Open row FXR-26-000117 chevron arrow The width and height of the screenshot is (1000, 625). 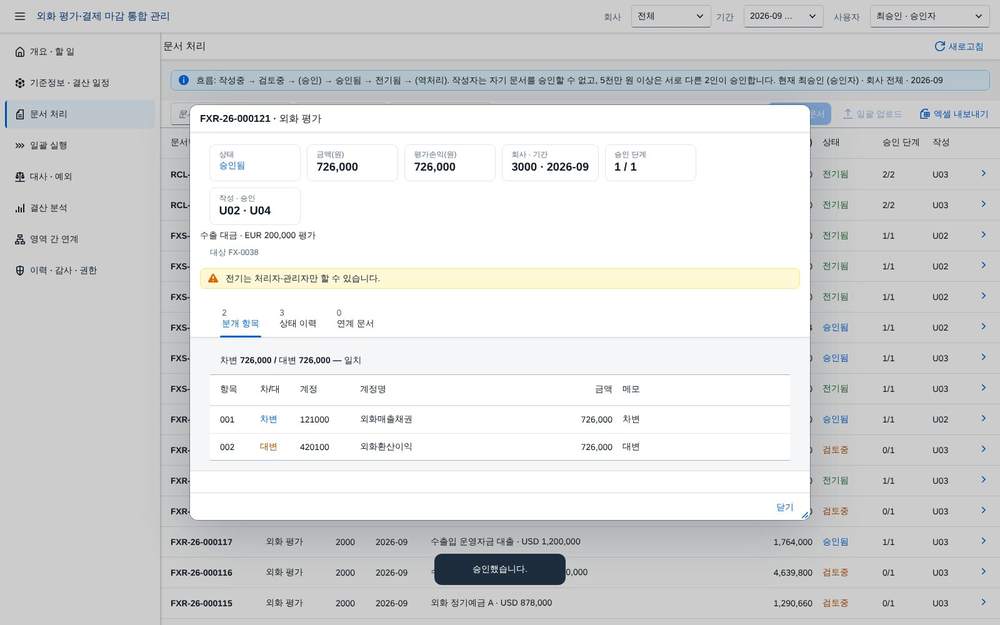983,541
